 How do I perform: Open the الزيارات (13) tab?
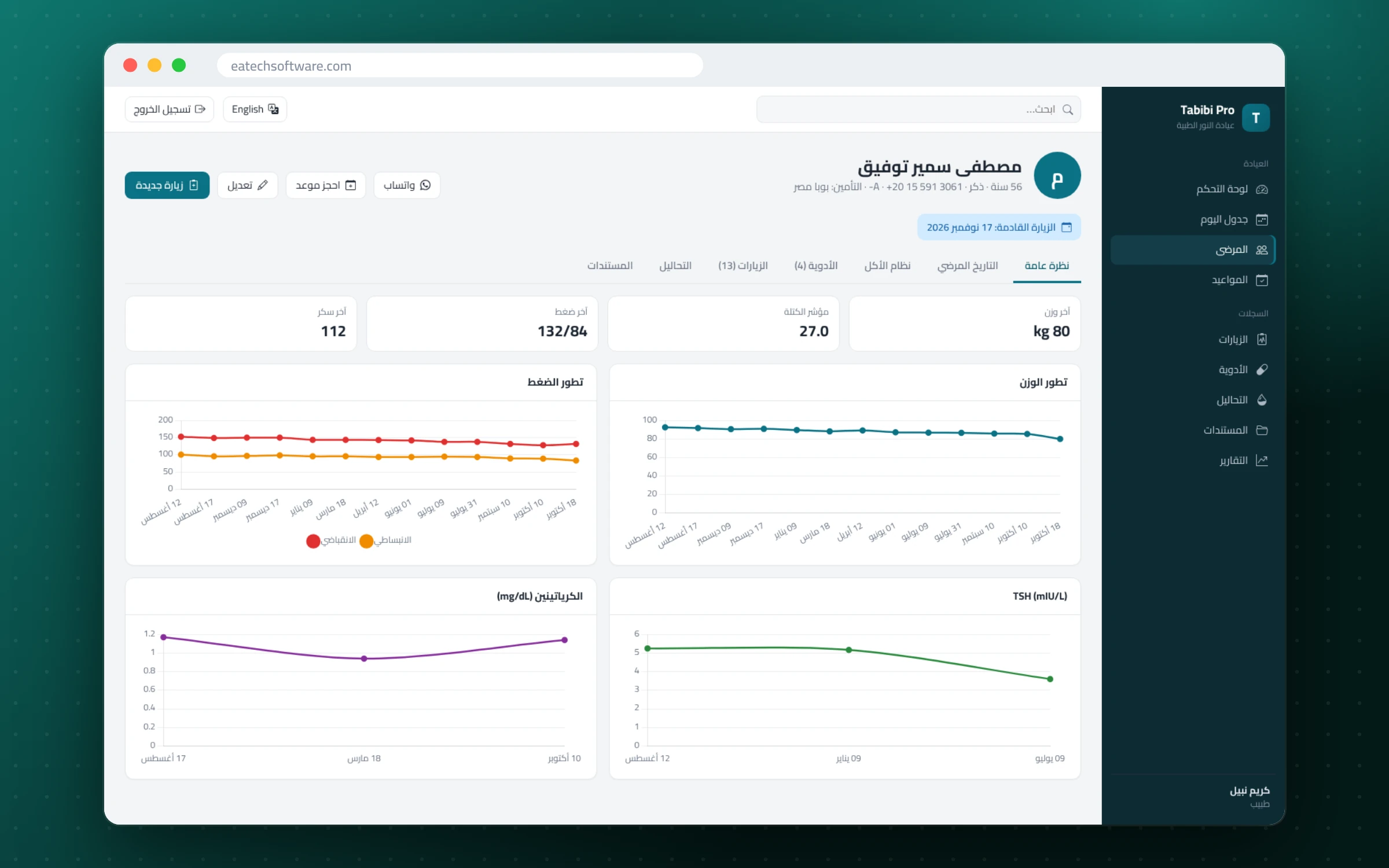743,266
